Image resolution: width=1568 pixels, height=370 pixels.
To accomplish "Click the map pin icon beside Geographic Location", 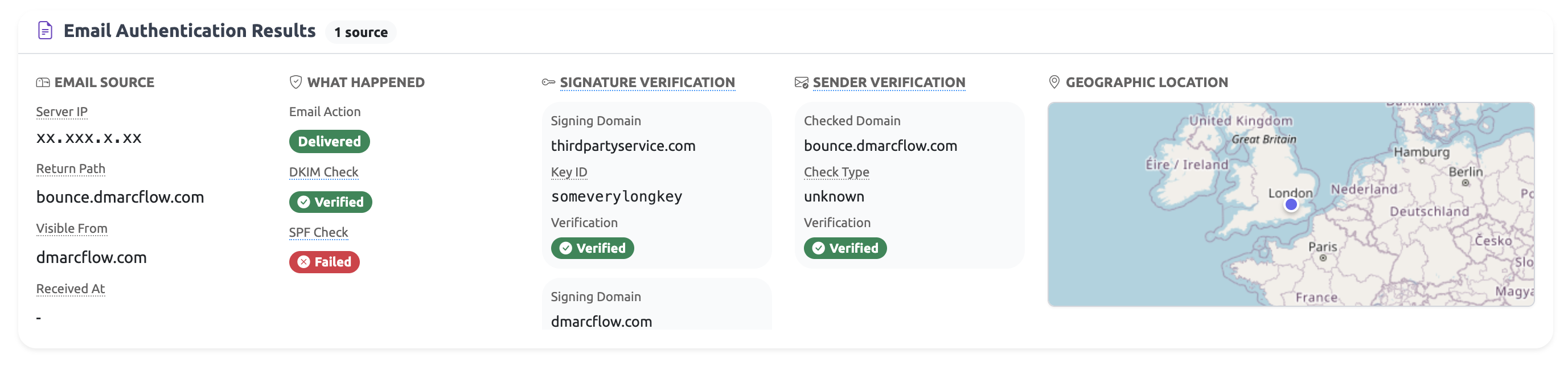I will [x=1054, y=82].
